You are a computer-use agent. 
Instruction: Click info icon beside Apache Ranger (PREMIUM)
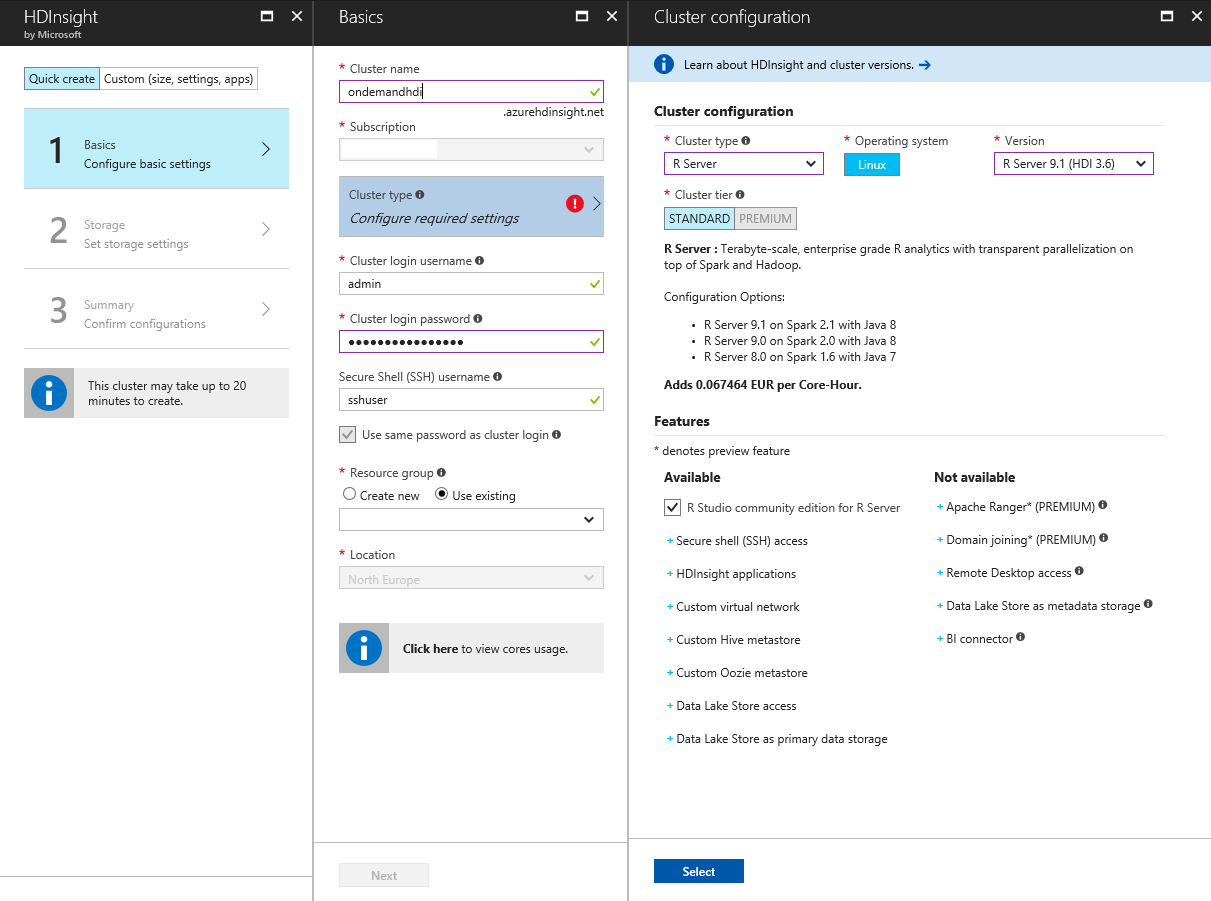[1103, 506]
